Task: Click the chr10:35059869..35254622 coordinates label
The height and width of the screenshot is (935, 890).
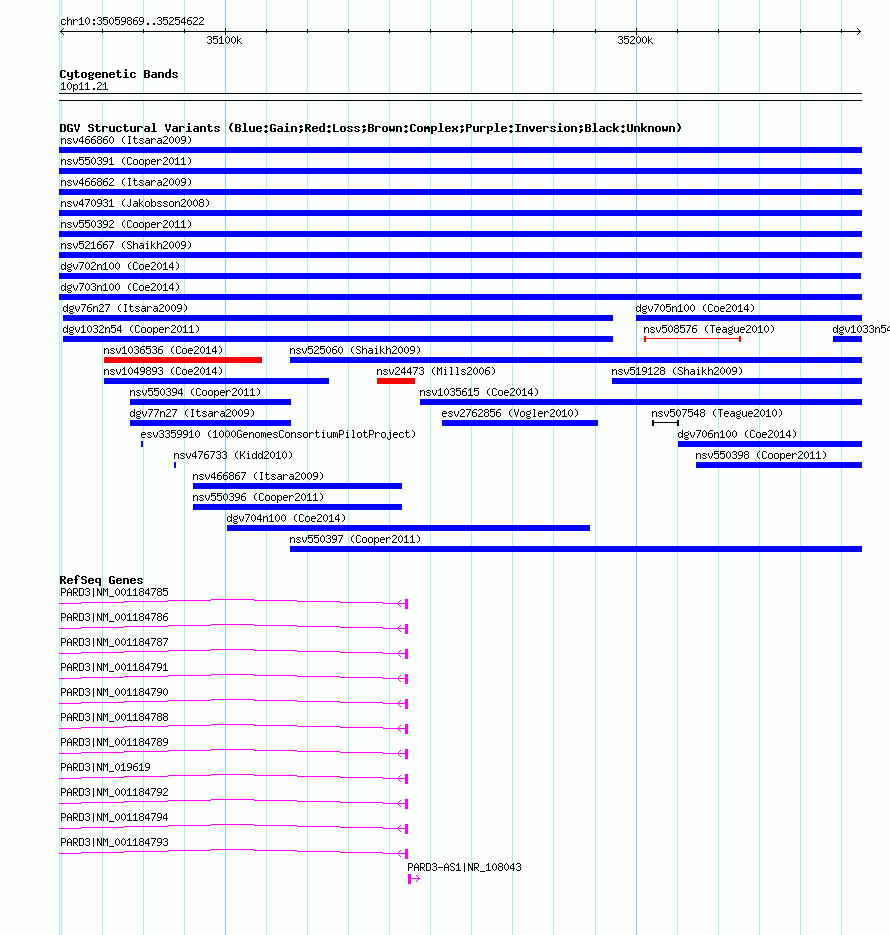Action: (132, 21)
